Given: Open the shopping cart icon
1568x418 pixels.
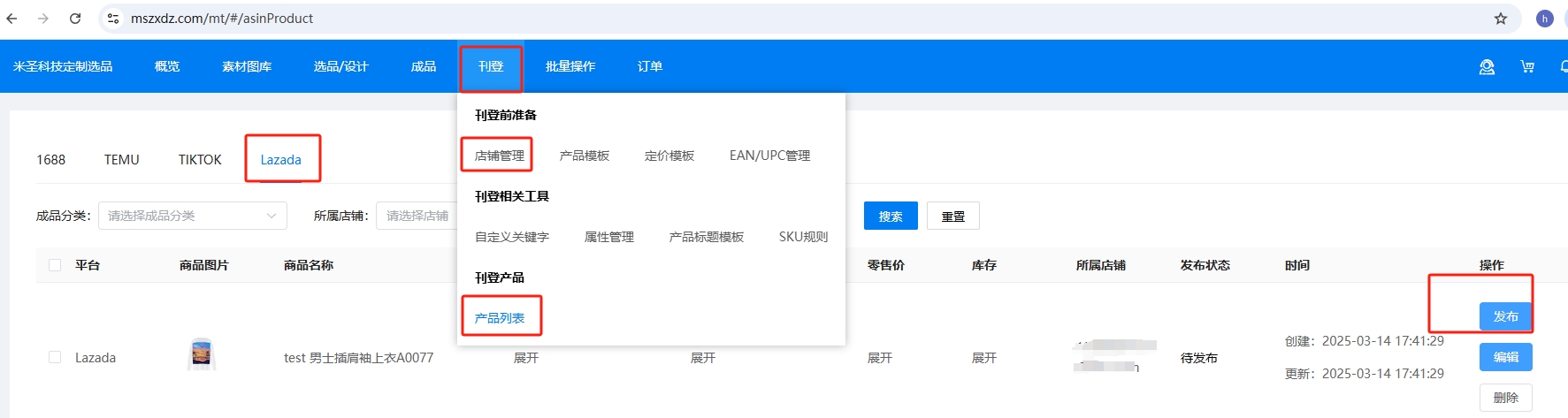Looking at the screenshot, I should click(1527, 67).
